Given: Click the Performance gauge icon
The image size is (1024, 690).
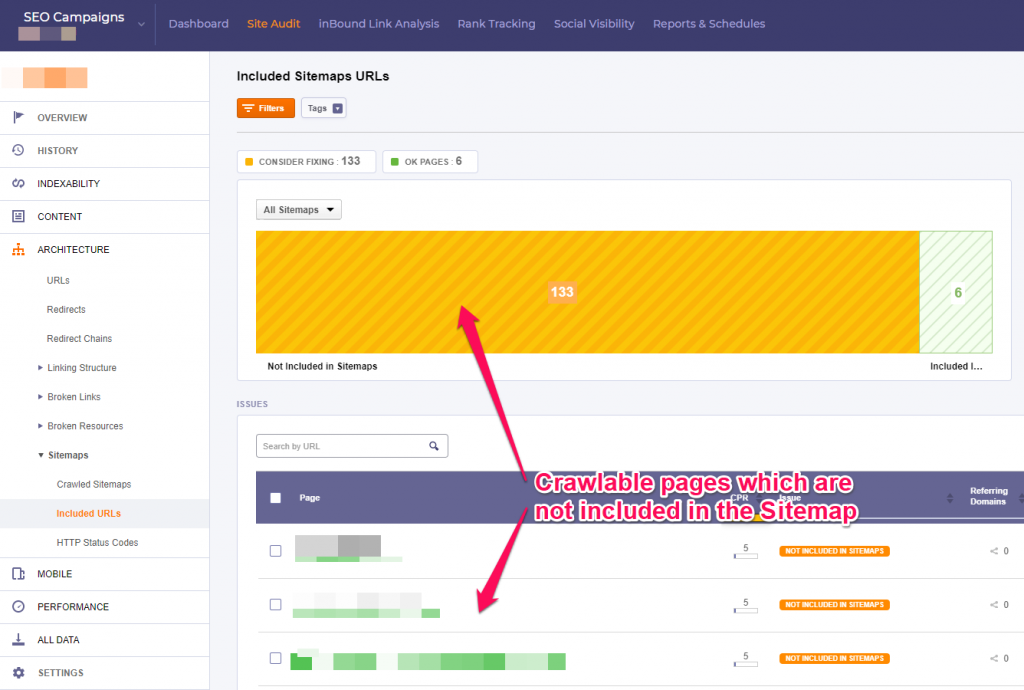Looking at the screenshot, I should [x=18, y=606].
